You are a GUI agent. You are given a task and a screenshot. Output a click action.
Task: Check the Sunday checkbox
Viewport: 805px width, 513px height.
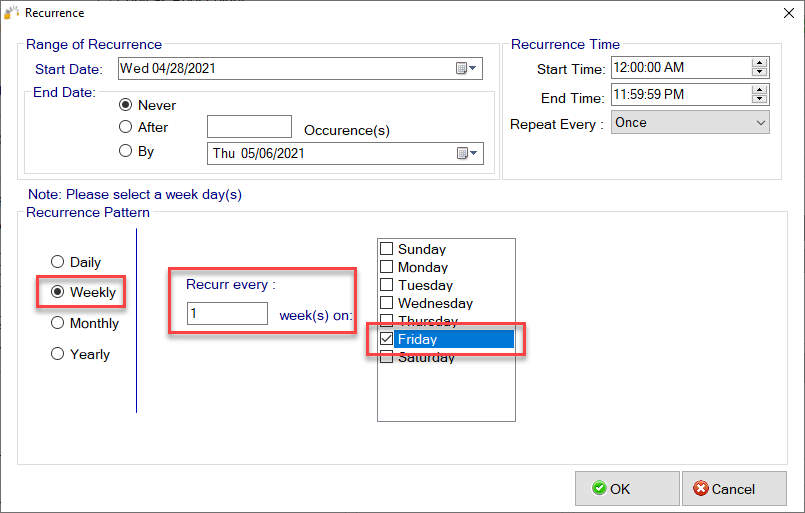point(387,249)
